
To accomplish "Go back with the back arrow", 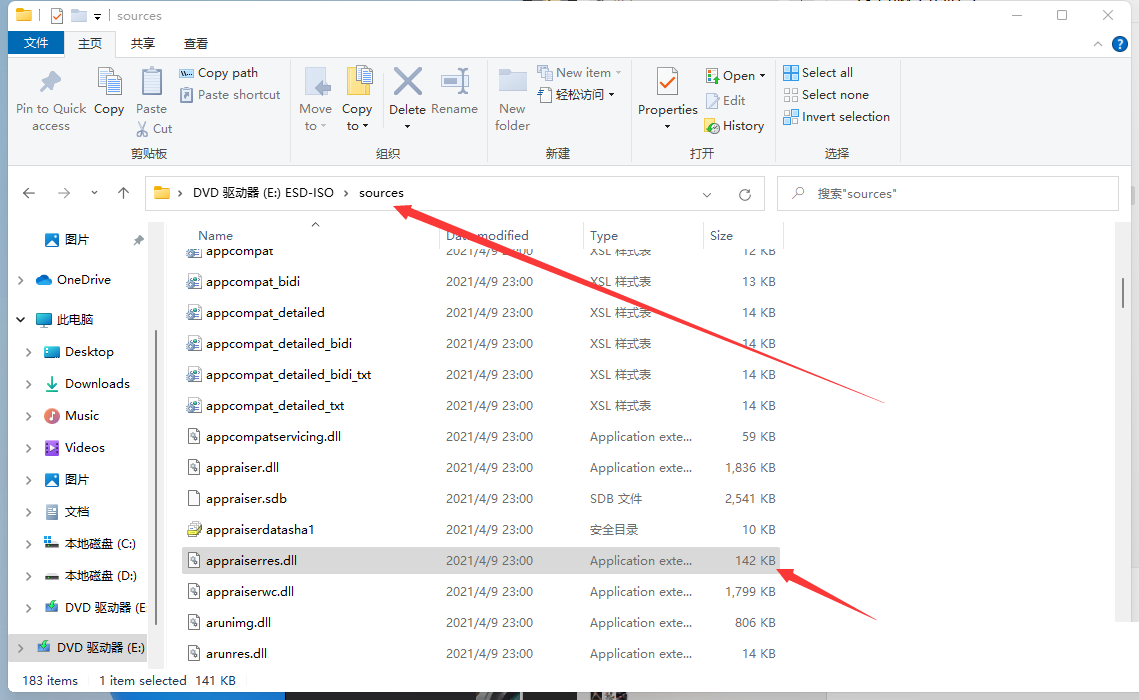I will pos(29,193).
